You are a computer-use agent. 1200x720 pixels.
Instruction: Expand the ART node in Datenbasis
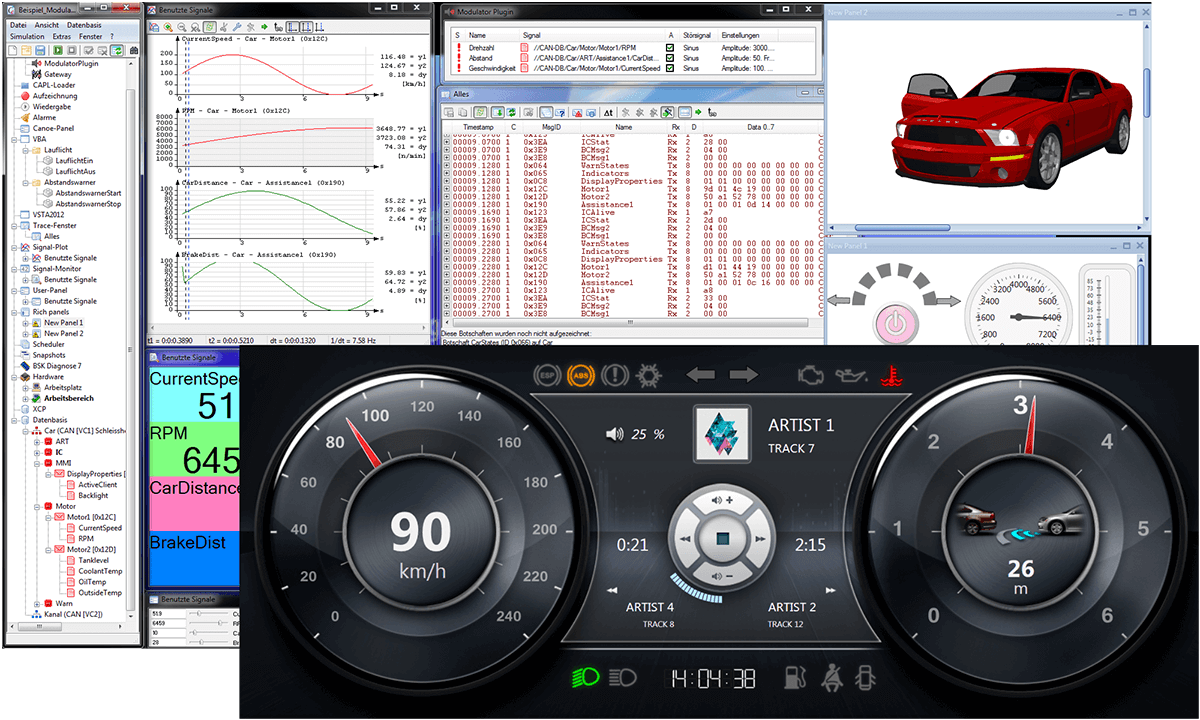[x=35, y=441]
